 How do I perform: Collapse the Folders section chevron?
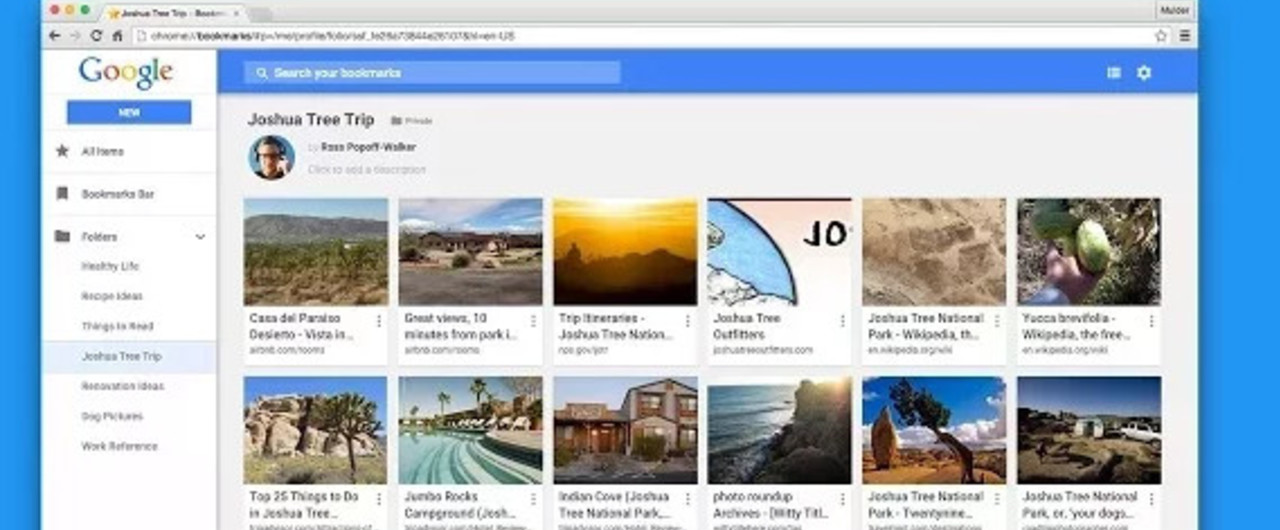[200, 237]
